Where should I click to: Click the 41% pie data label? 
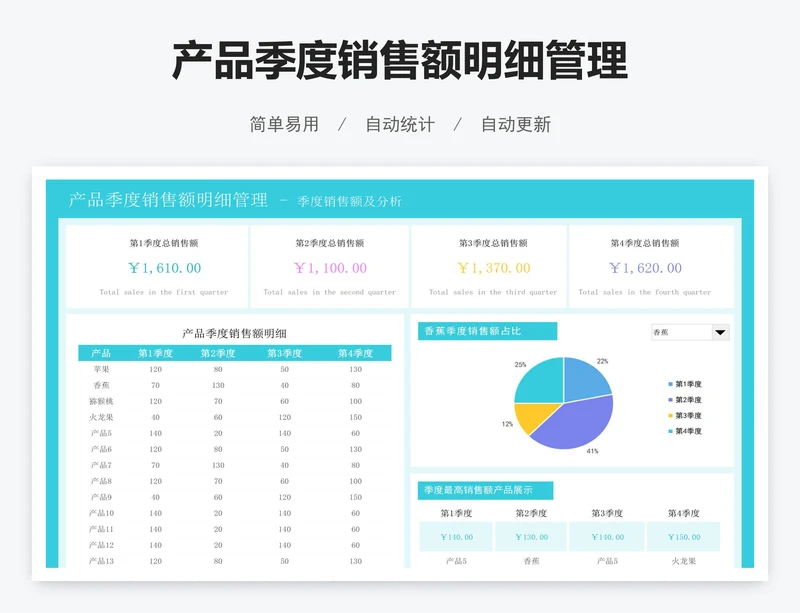tap(592, 451)
